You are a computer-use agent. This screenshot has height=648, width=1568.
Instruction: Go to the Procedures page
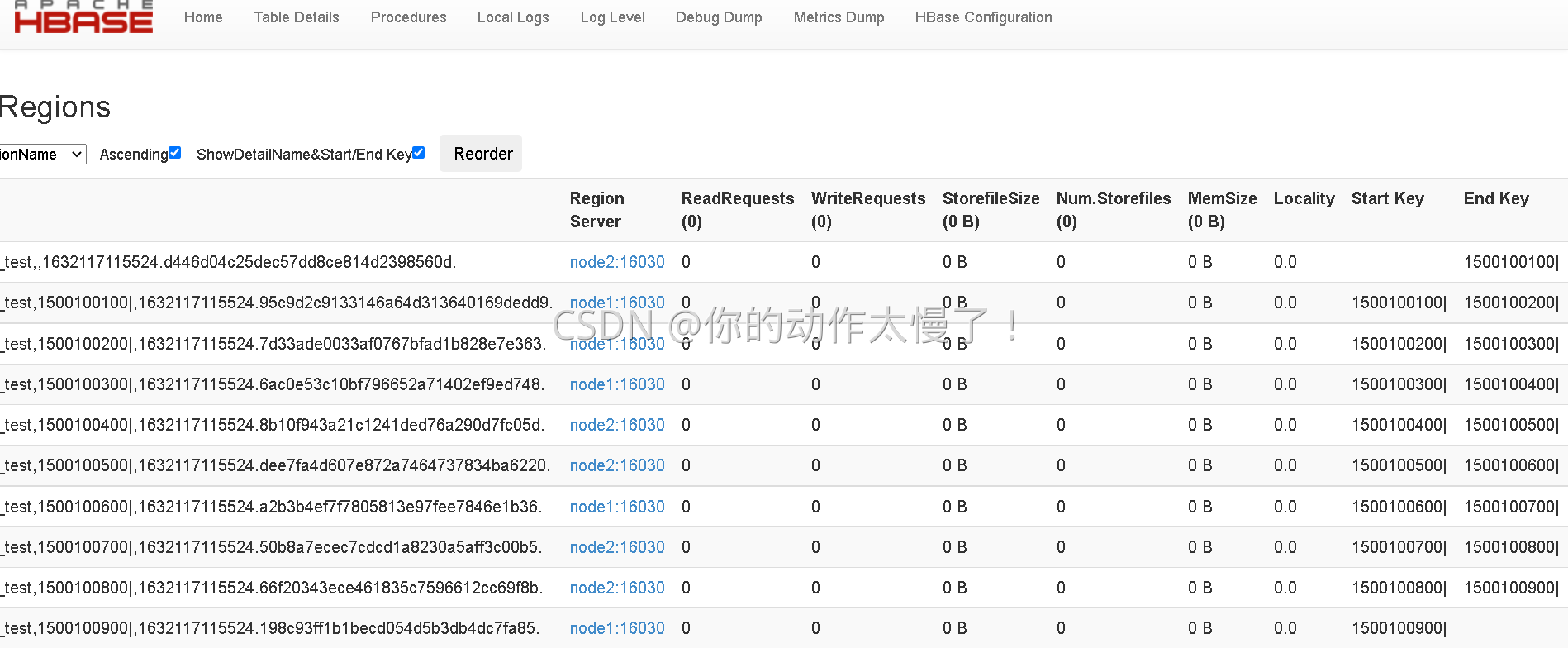tap(408, 17)
